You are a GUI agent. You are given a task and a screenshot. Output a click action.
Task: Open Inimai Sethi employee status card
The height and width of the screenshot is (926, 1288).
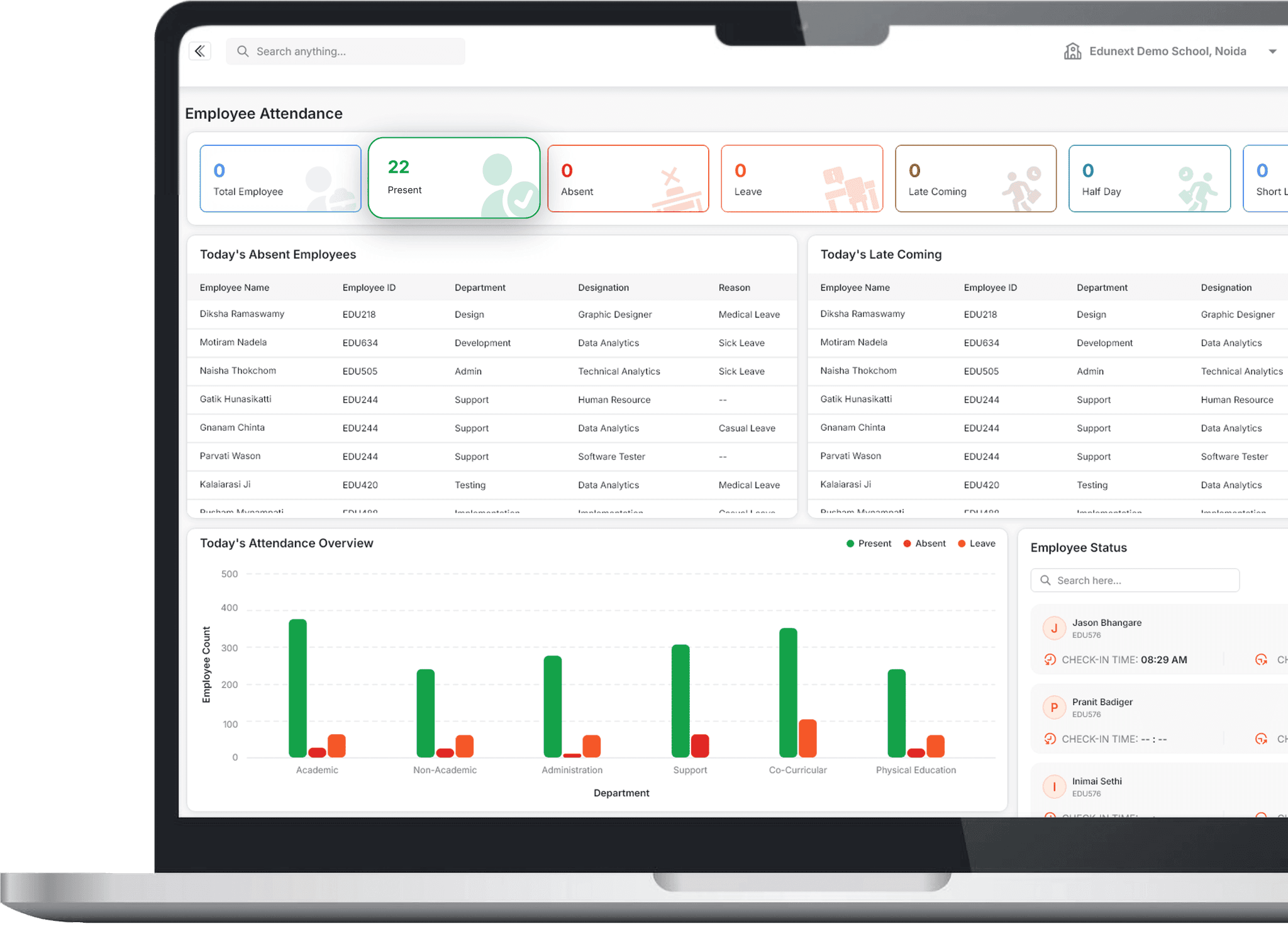[1160, 791]
